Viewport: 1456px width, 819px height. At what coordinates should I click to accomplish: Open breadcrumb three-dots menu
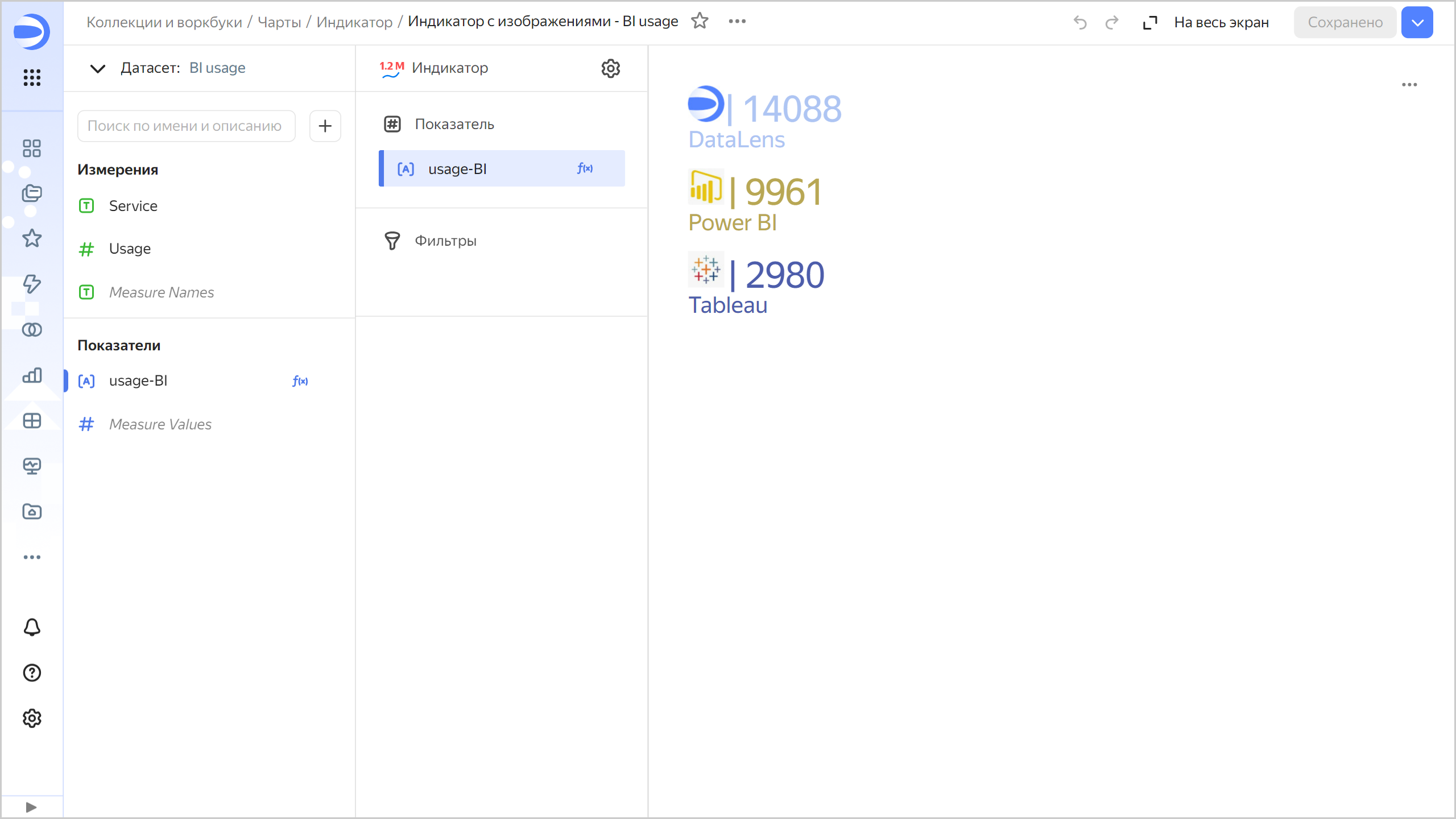[737, 21]
